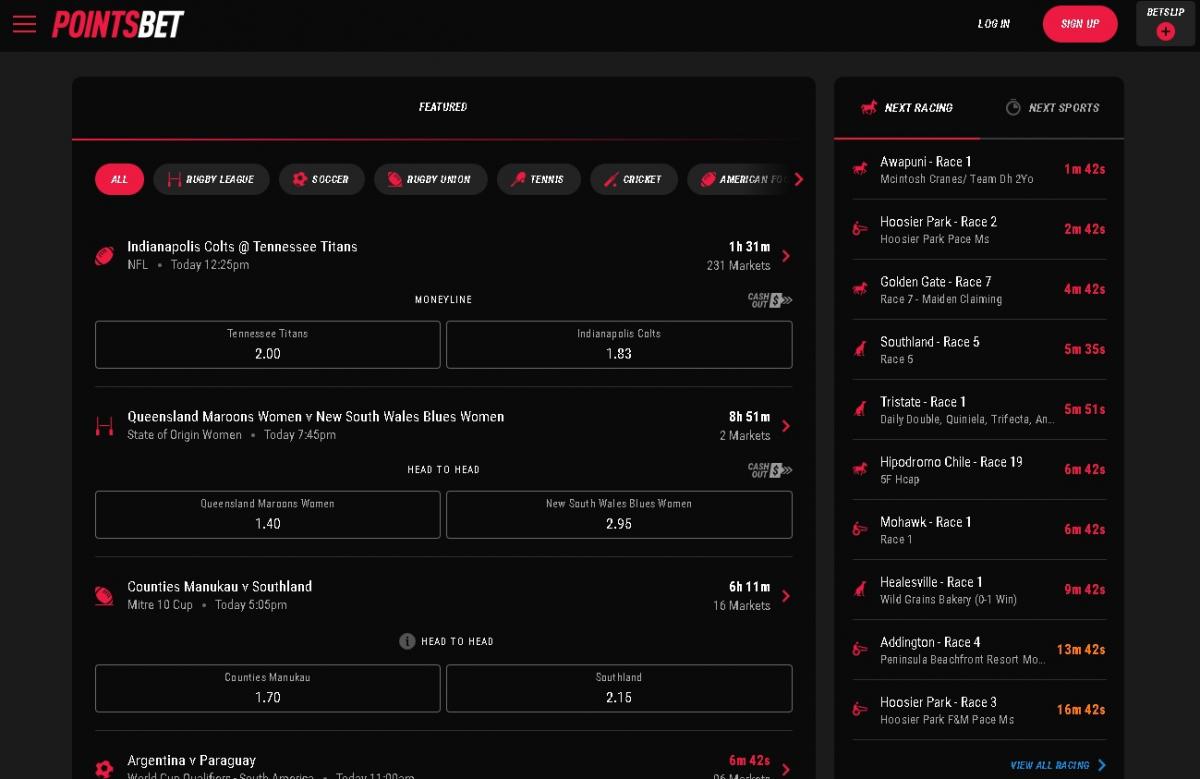This screenshot has width=1200, height=779.
Task: Filter featured by Tennis
Action: [538, 179]
